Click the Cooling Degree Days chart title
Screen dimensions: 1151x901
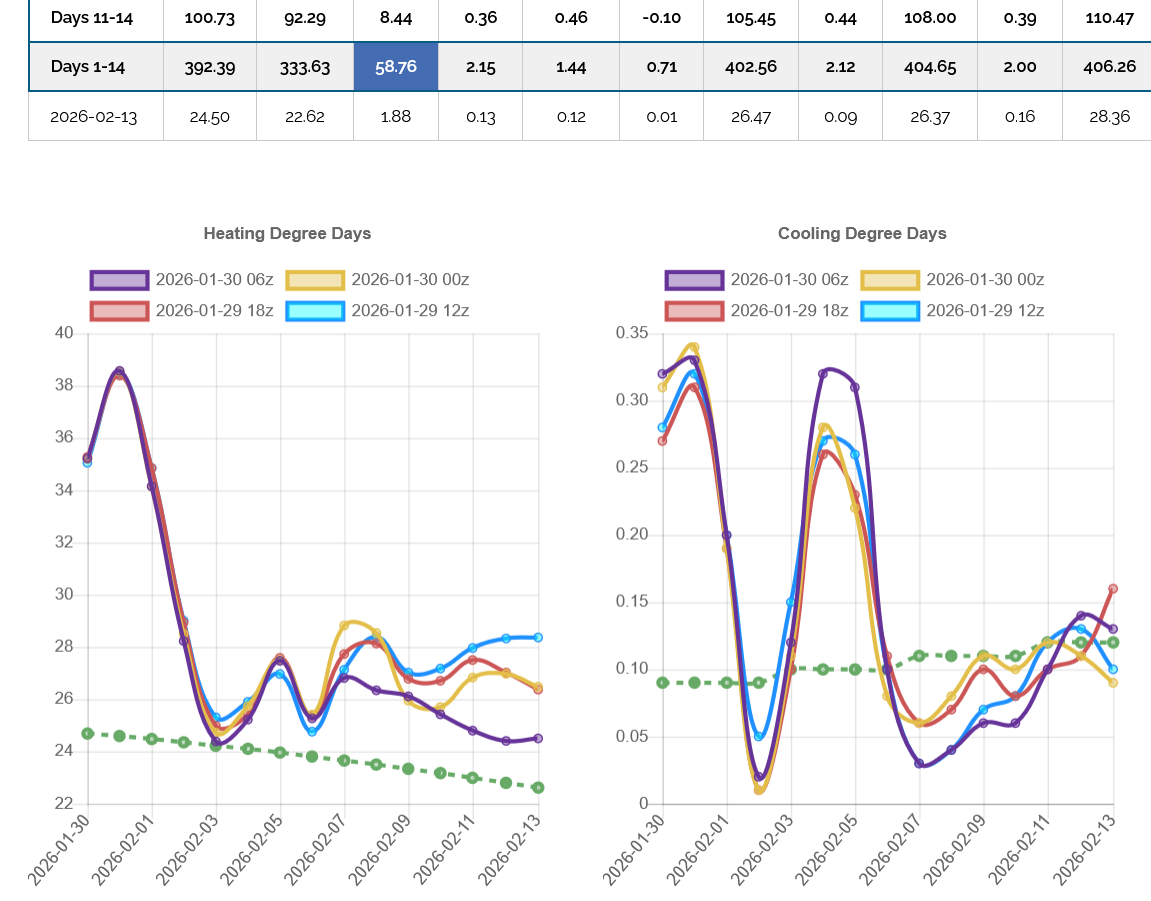pos(862,233)
